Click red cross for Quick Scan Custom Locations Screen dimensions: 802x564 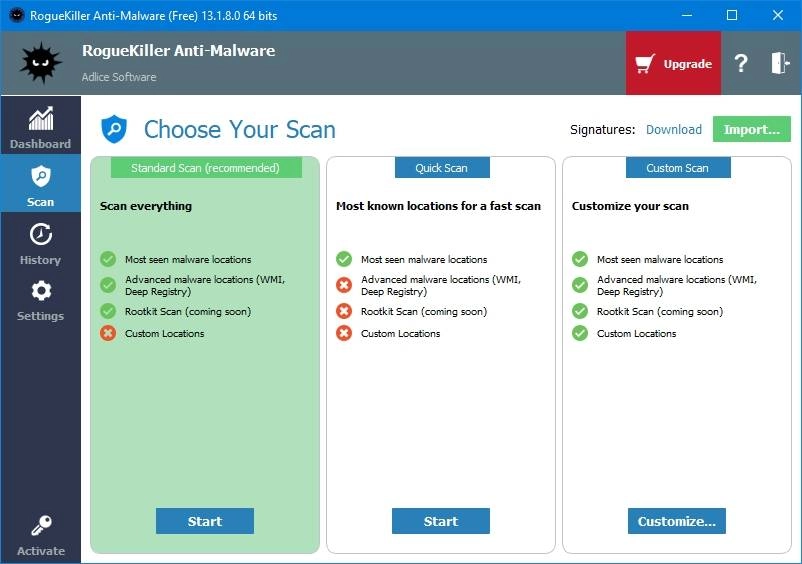pos(344,333)
